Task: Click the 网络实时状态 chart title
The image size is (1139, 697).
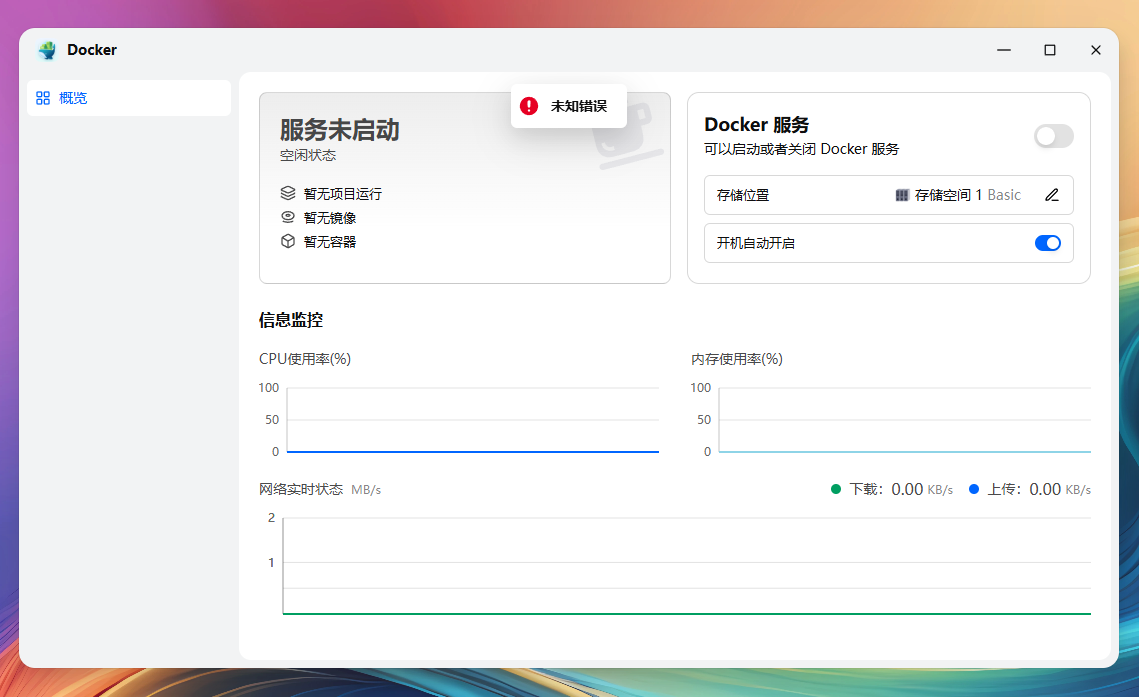Action: (x=301, y=489)
